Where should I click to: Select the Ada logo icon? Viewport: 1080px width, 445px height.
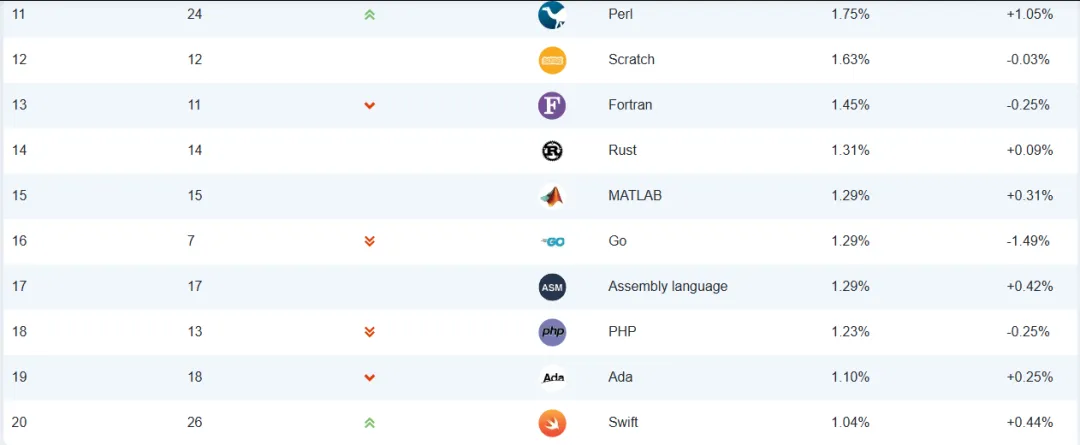click(x=552, y=377)
